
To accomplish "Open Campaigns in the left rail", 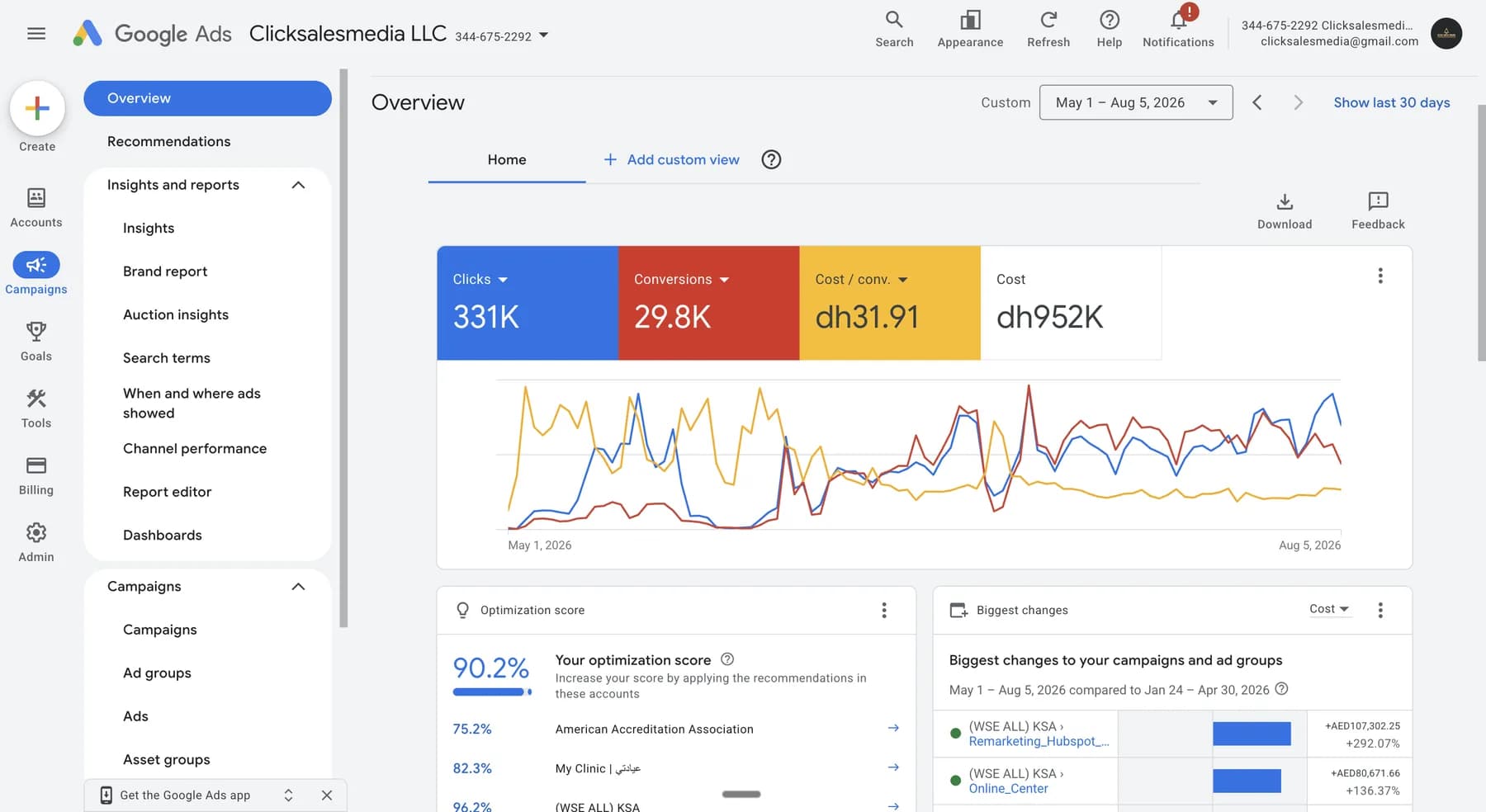I will tap(36, 274).
